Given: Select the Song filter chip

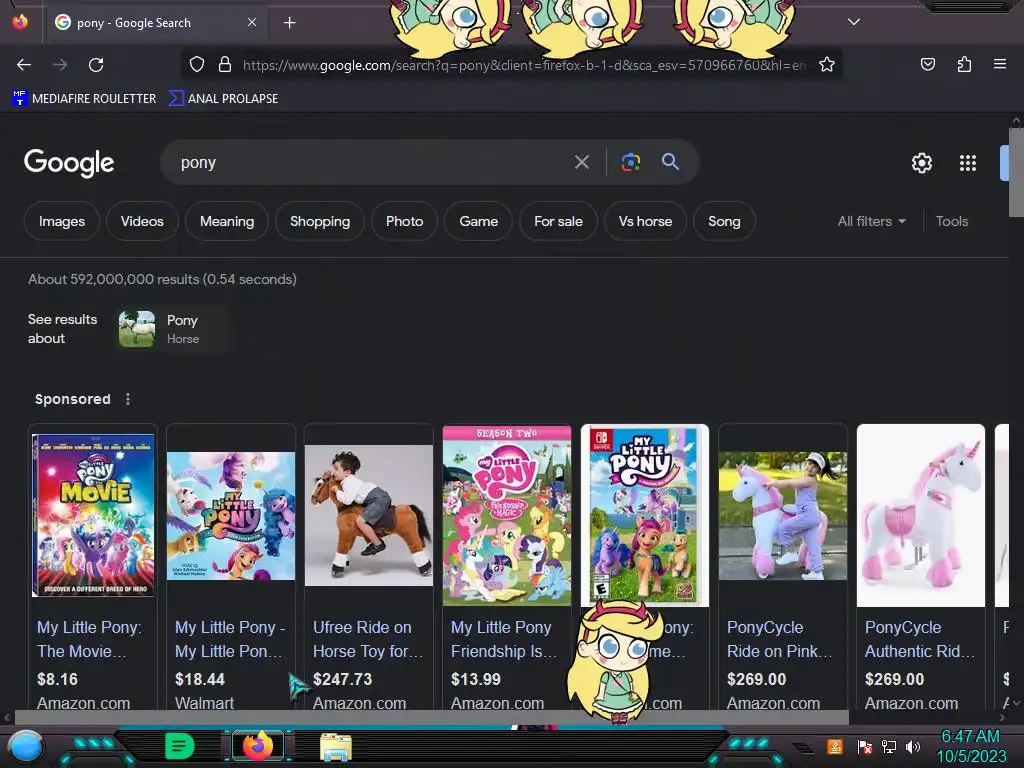Looking at the screenshot, I should (724, 221).
